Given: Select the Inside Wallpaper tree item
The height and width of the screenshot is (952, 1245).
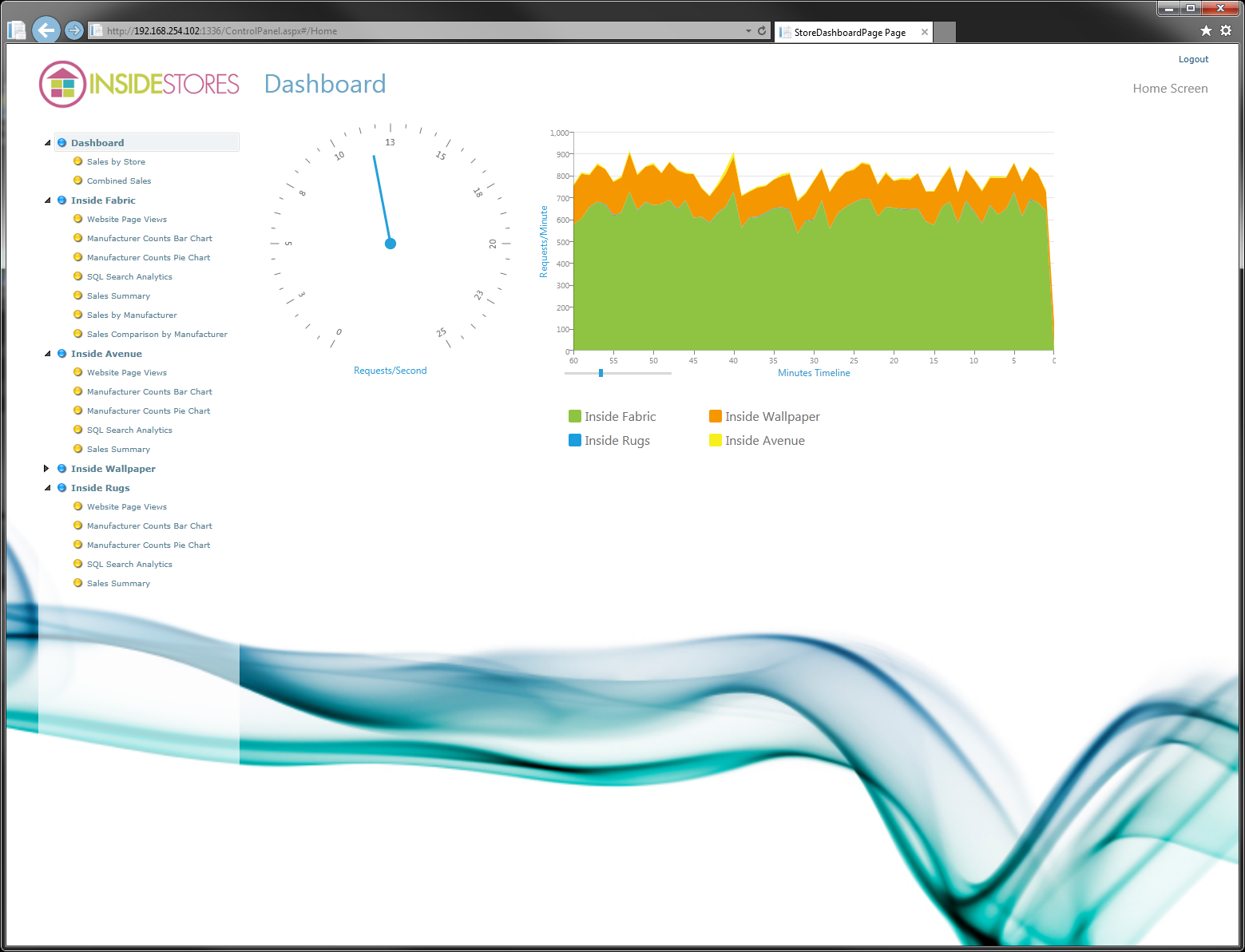Looking at the screenshot, I should coord(113,469).
